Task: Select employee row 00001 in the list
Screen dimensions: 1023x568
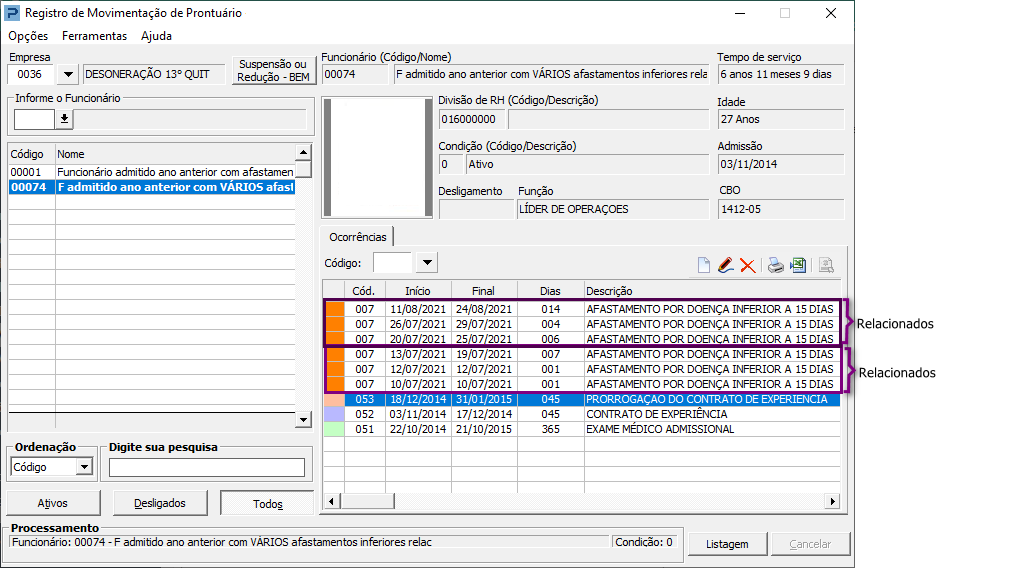Action: pos(151,172)
